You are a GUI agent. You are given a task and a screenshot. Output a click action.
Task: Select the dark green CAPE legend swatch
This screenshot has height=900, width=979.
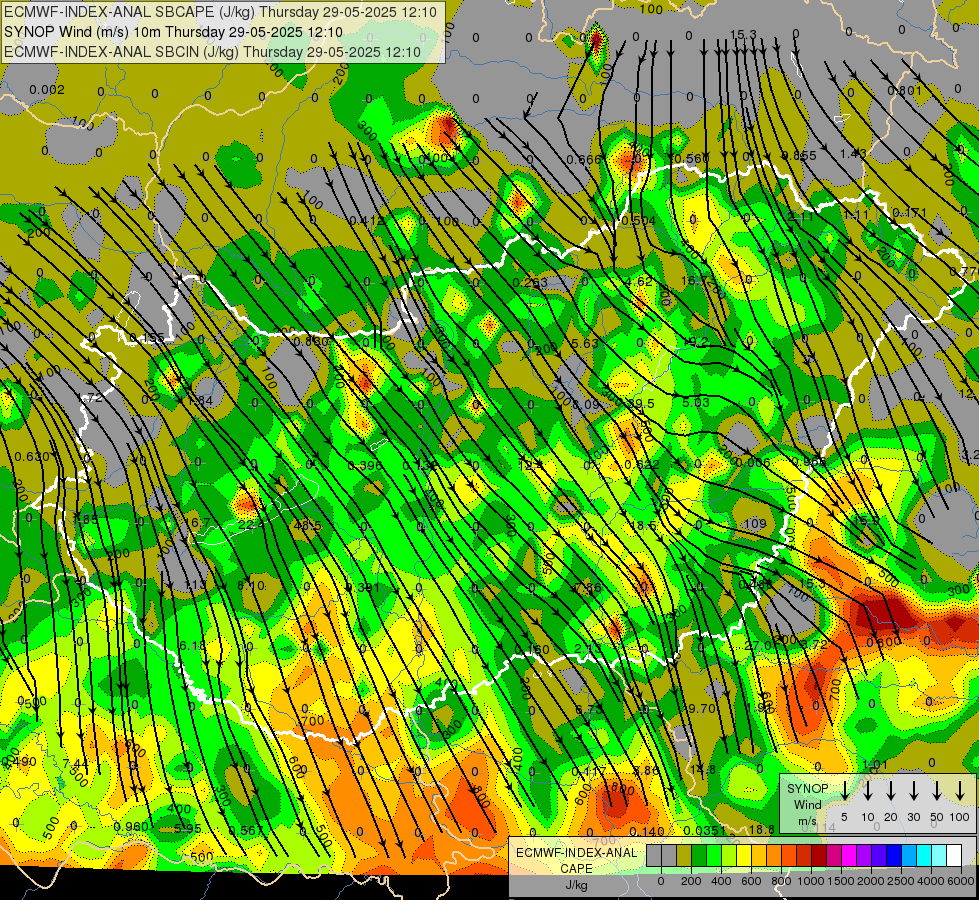(699, 856)
